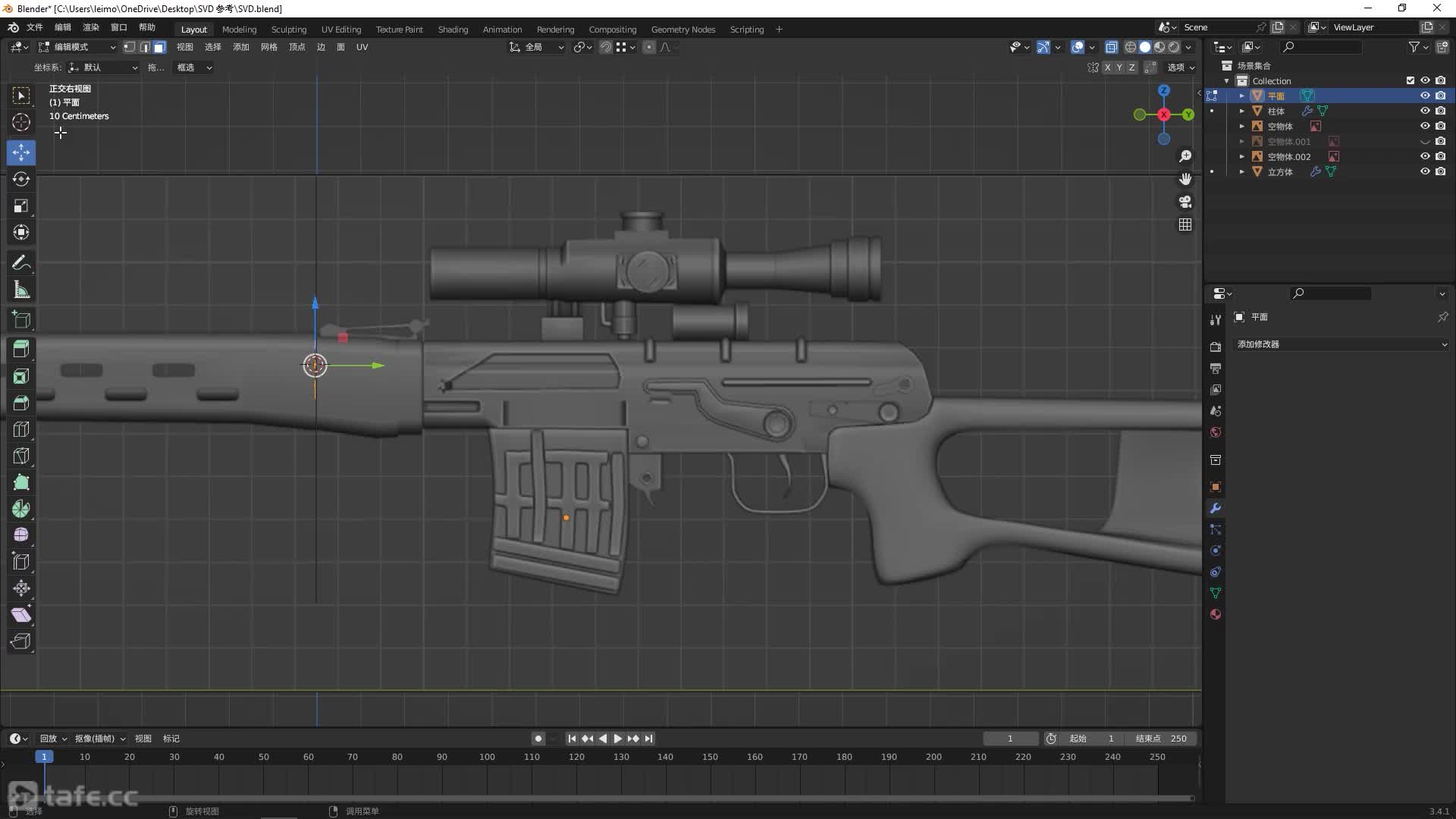
Task: Hide the 柱体 object in outliner
Action: coord(1425,111)
